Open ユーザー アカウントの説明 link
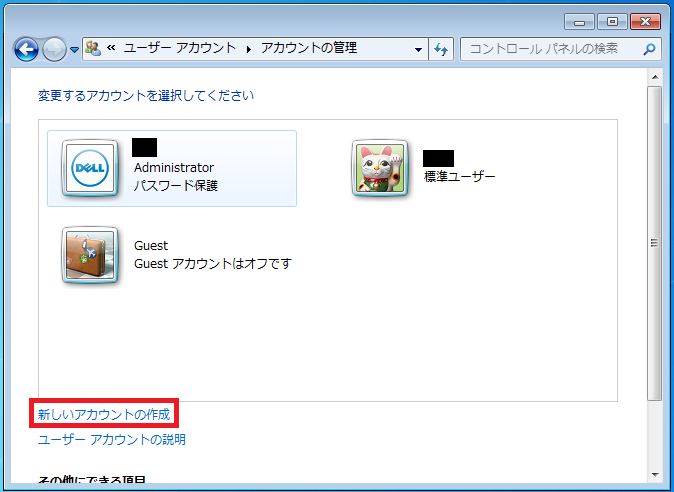 pyautogui.click(x=112, y=440)
